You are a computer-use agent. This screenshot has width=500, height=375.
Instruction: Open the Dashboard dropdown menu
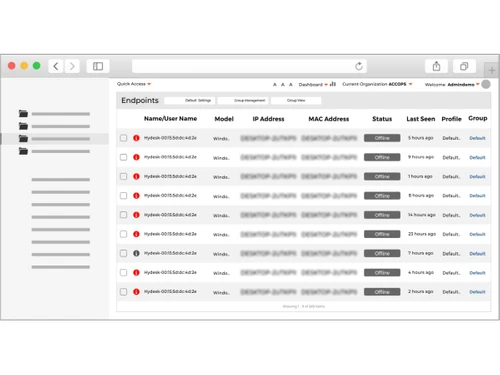click(x=313, y=85)
